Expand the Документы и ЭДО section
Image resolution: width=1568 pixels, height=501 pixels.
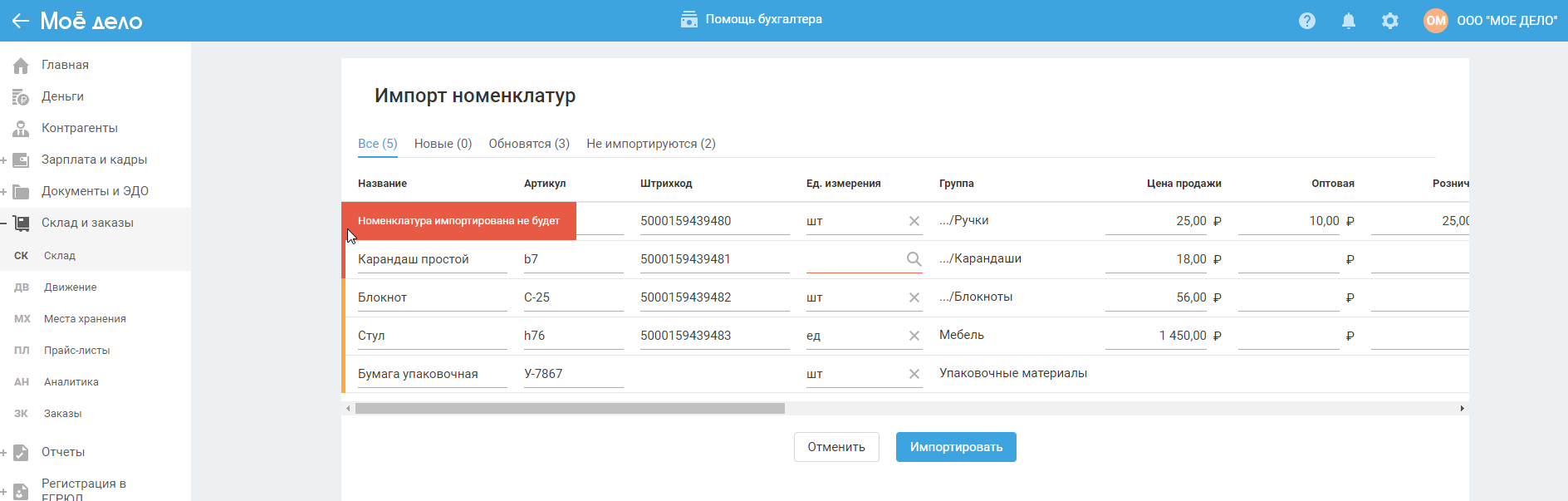[4, 192]
